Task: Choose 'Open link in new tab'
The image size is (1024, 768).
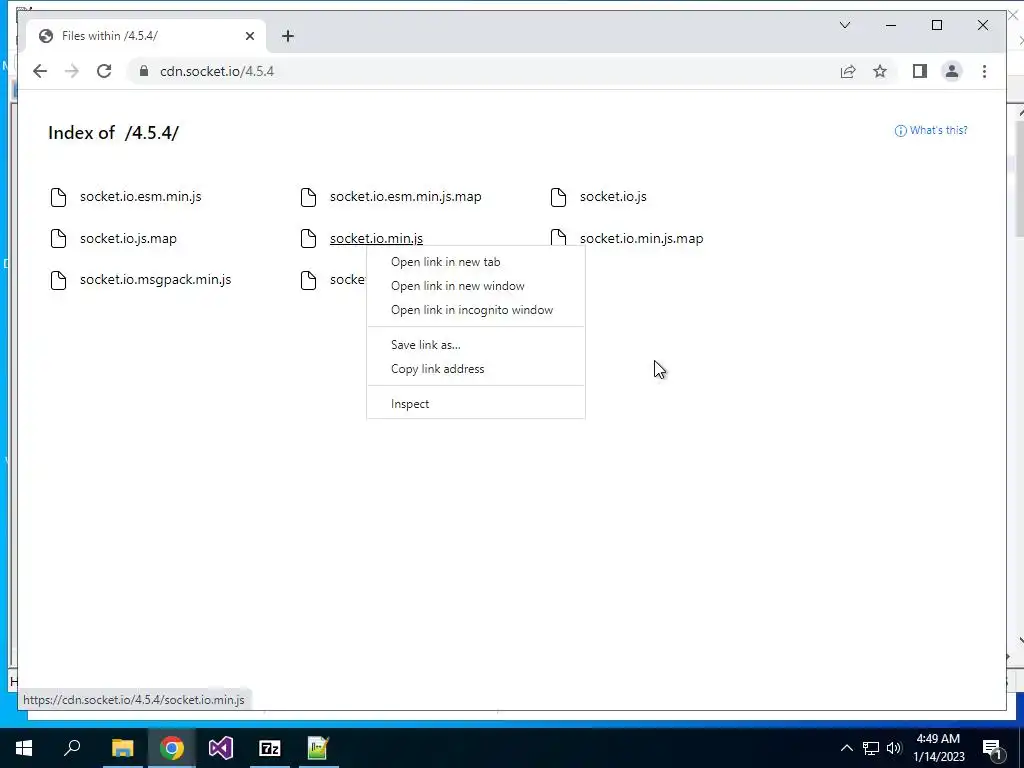Action: click(475, 262)
